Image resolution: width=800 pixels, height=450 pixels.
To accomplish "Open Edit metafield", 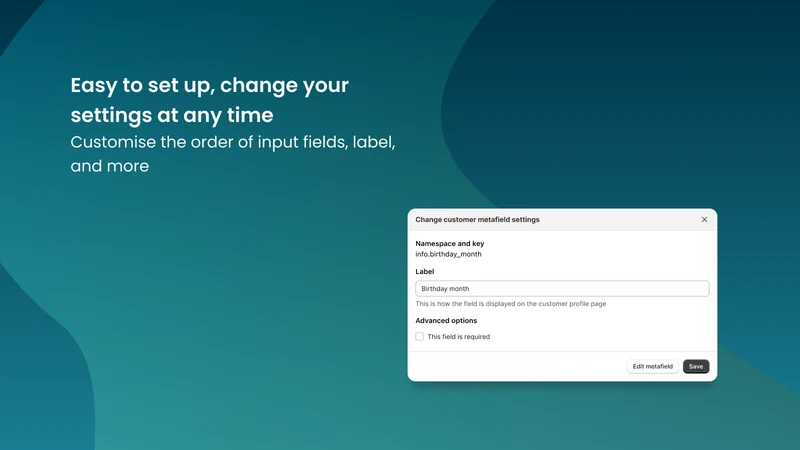I will click(653, 366).
